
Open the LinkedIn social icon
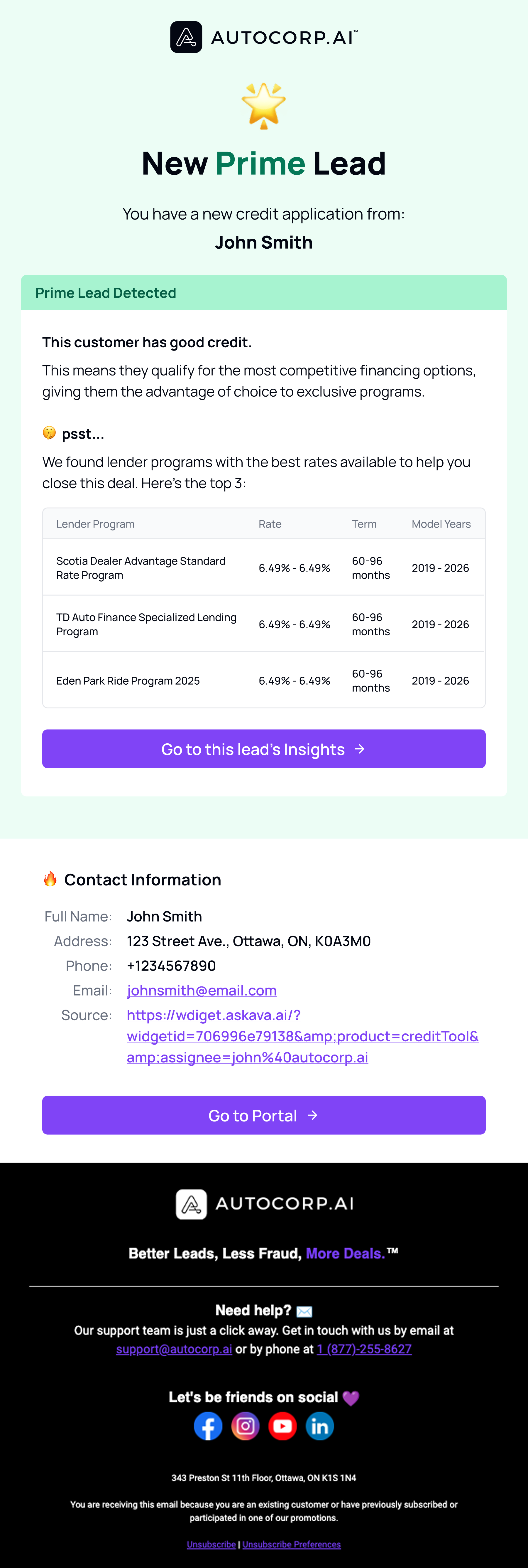(x=319, y=1426)
